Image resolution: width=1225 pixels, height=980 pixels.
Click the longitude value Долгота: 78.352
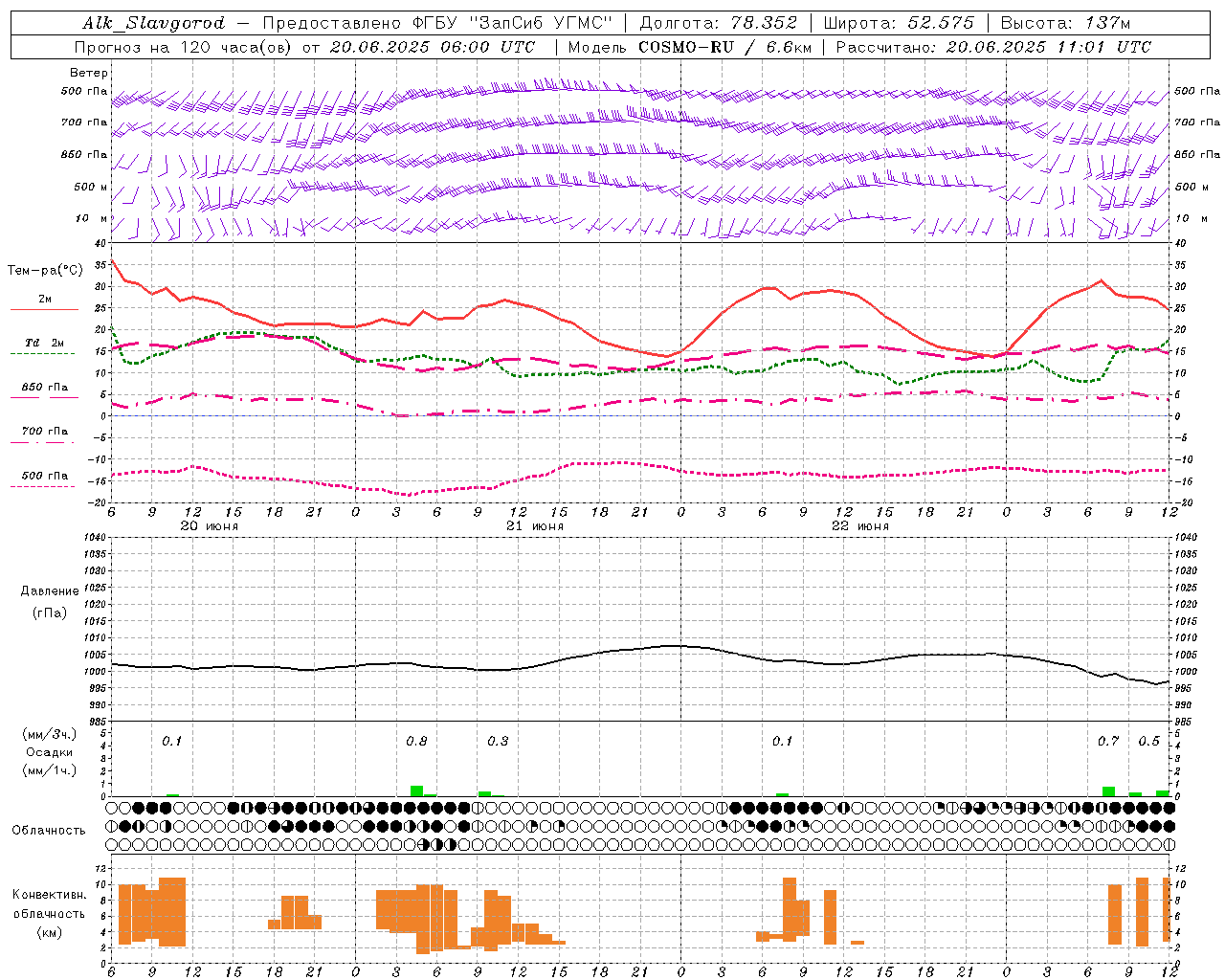point(717,23)
